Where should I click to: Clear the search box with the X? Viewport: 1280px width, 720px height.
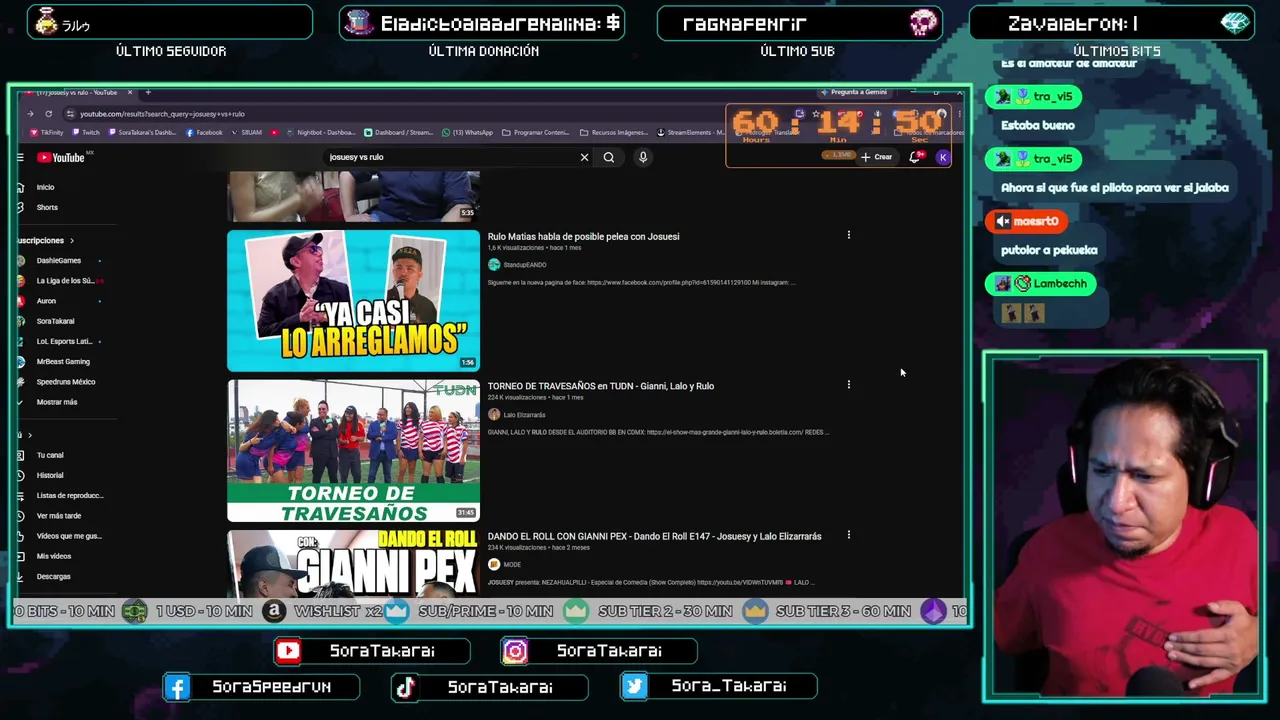(x=585, y=157)
